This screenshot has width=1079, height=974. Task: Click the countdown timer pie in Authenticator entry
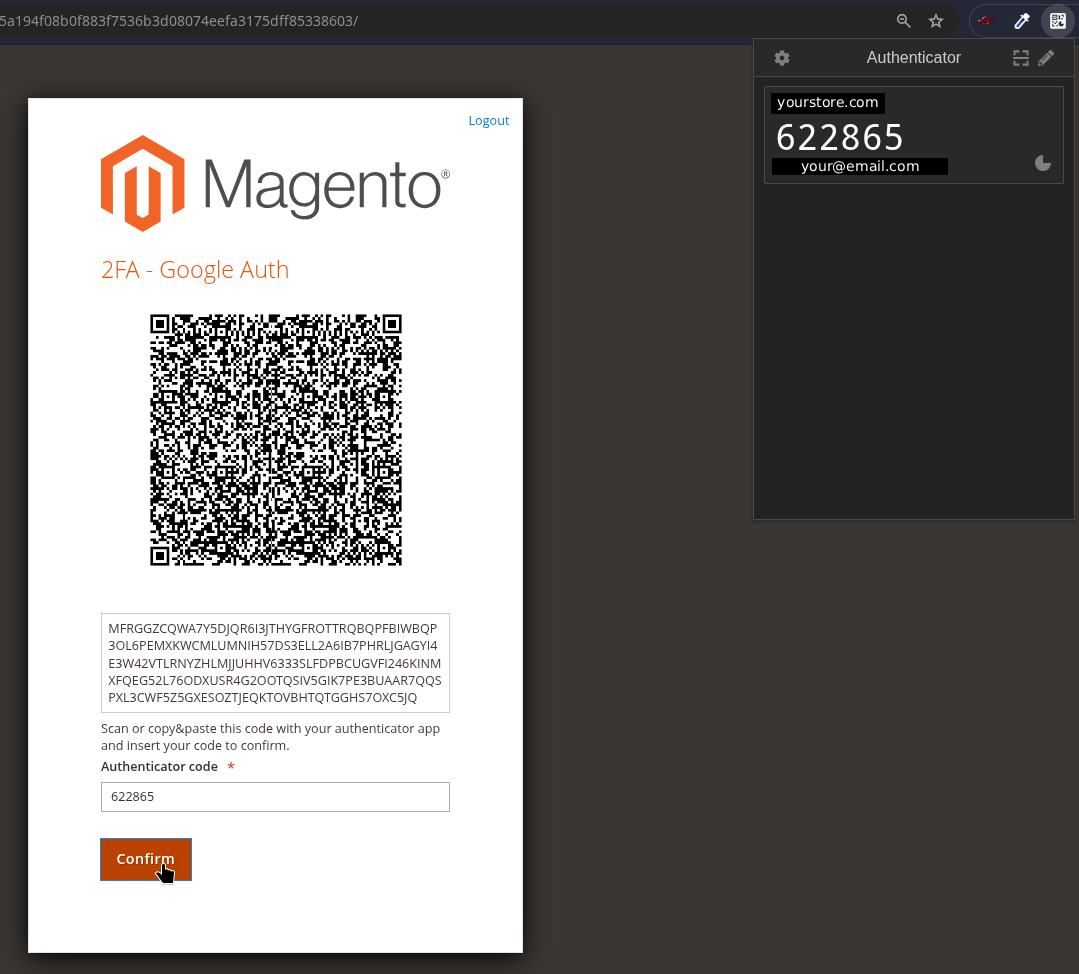(x=1043, y=163)
